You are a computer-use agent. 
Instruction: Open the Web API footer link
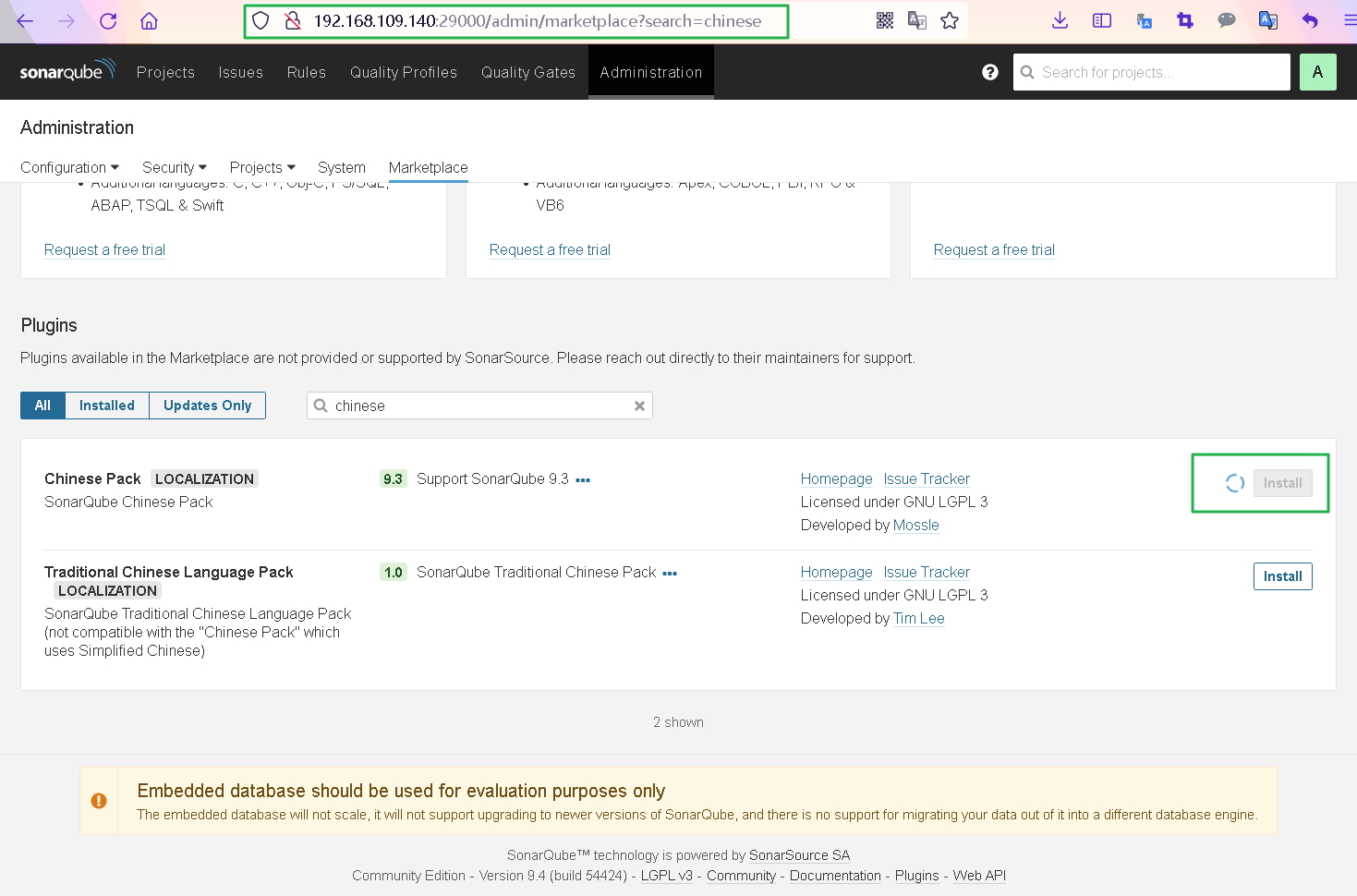(x=979, y=876)
